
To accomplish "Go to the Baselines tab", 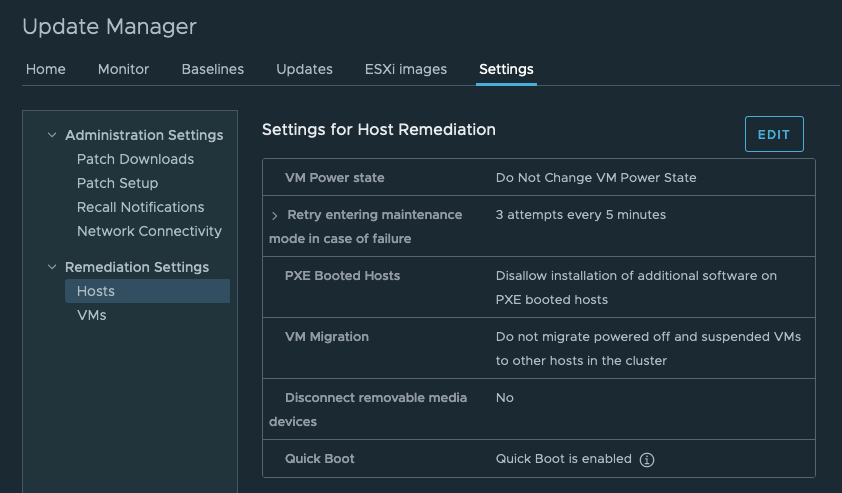I will pyautogui.click(x=212, y=69).
